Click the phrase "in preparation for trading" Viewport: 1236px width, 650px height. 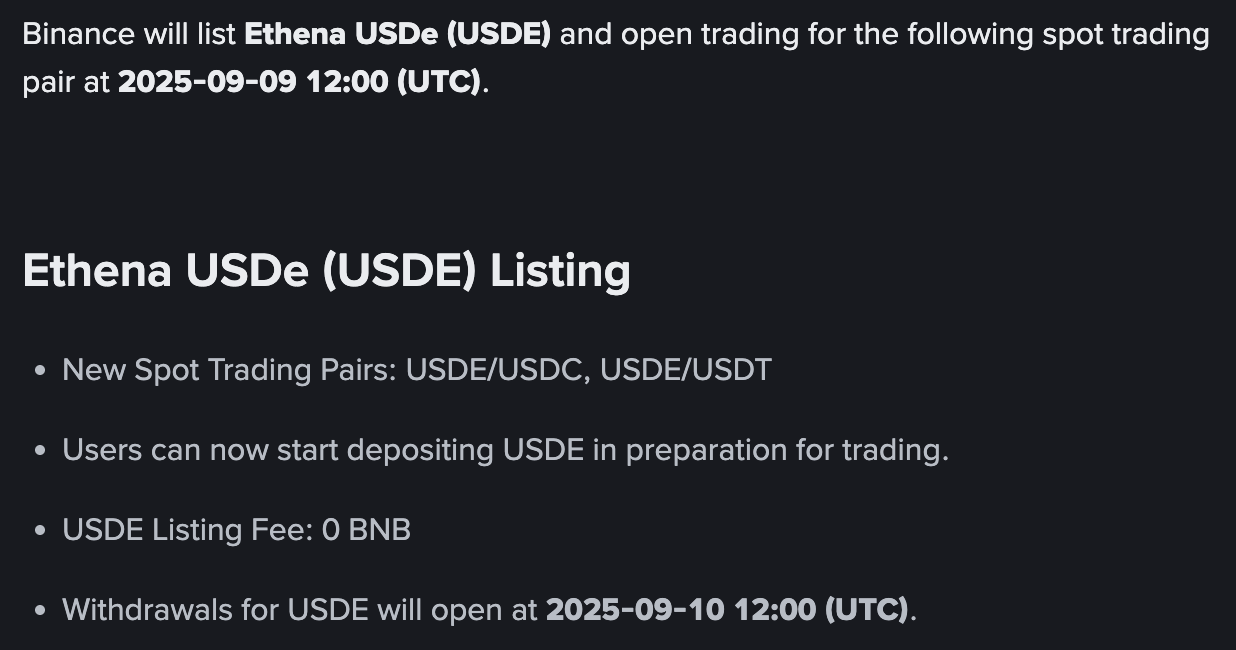click(x=769, y=450)
